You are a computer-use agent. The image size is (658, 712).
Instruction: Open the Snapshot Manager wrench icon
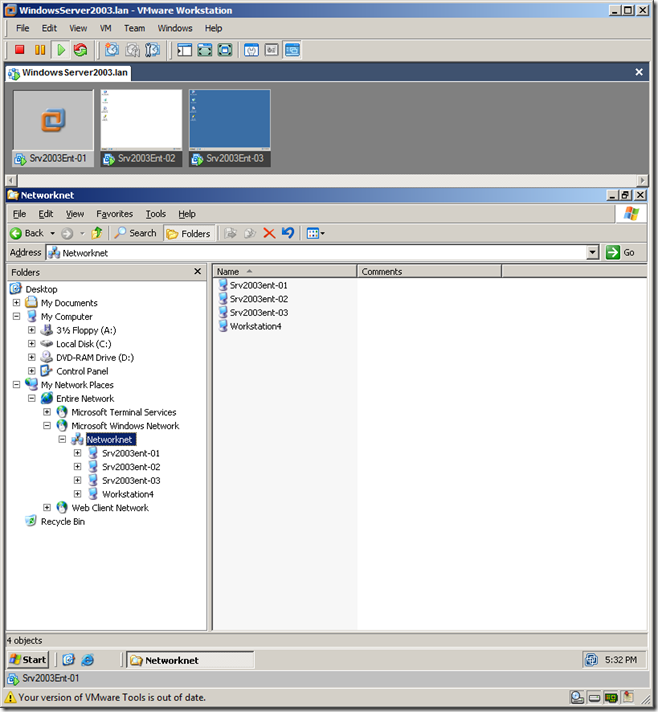[x=153, y=49]
